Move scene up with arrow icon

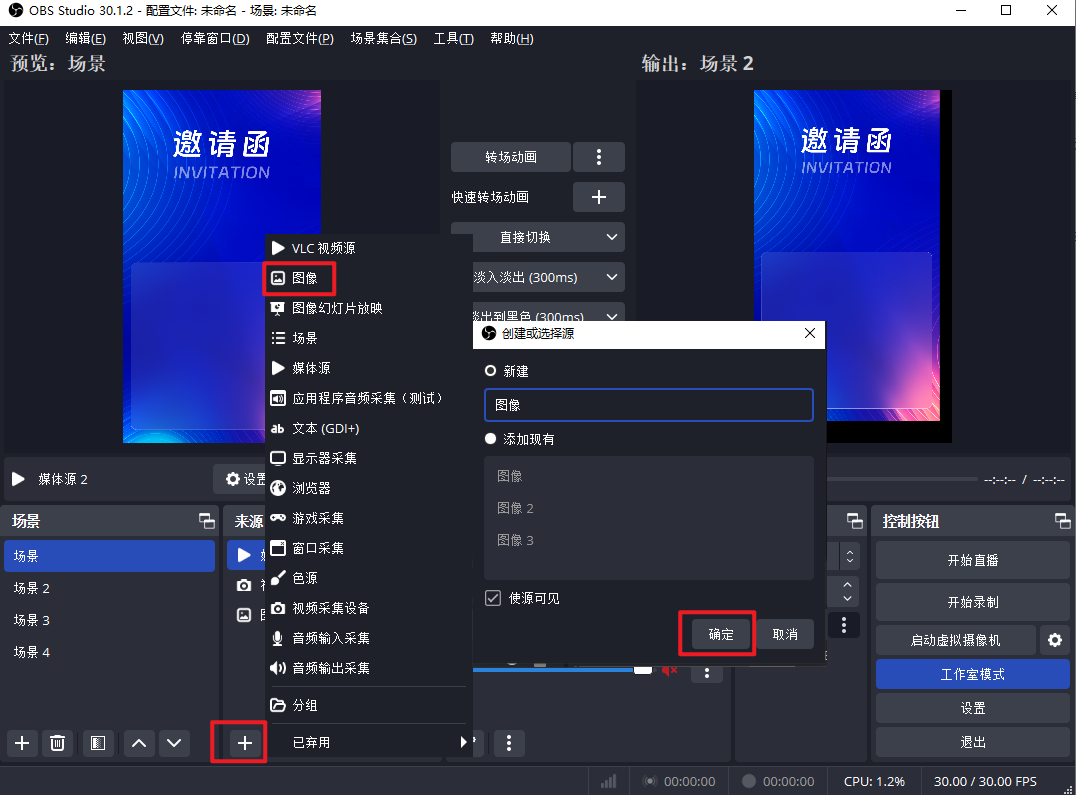point(139,743)
